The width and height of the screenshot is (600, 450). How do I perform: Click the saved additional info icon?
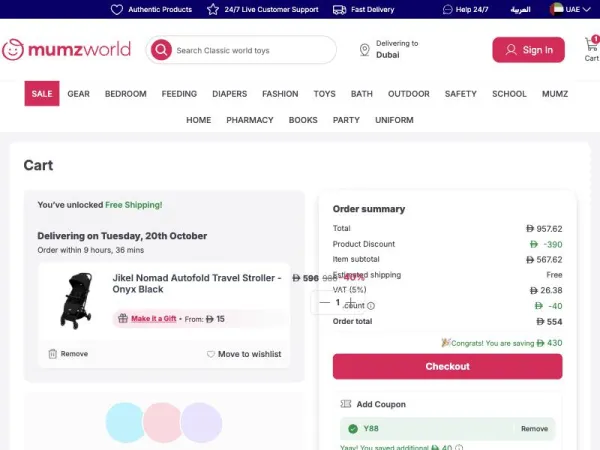coord(459,447)
